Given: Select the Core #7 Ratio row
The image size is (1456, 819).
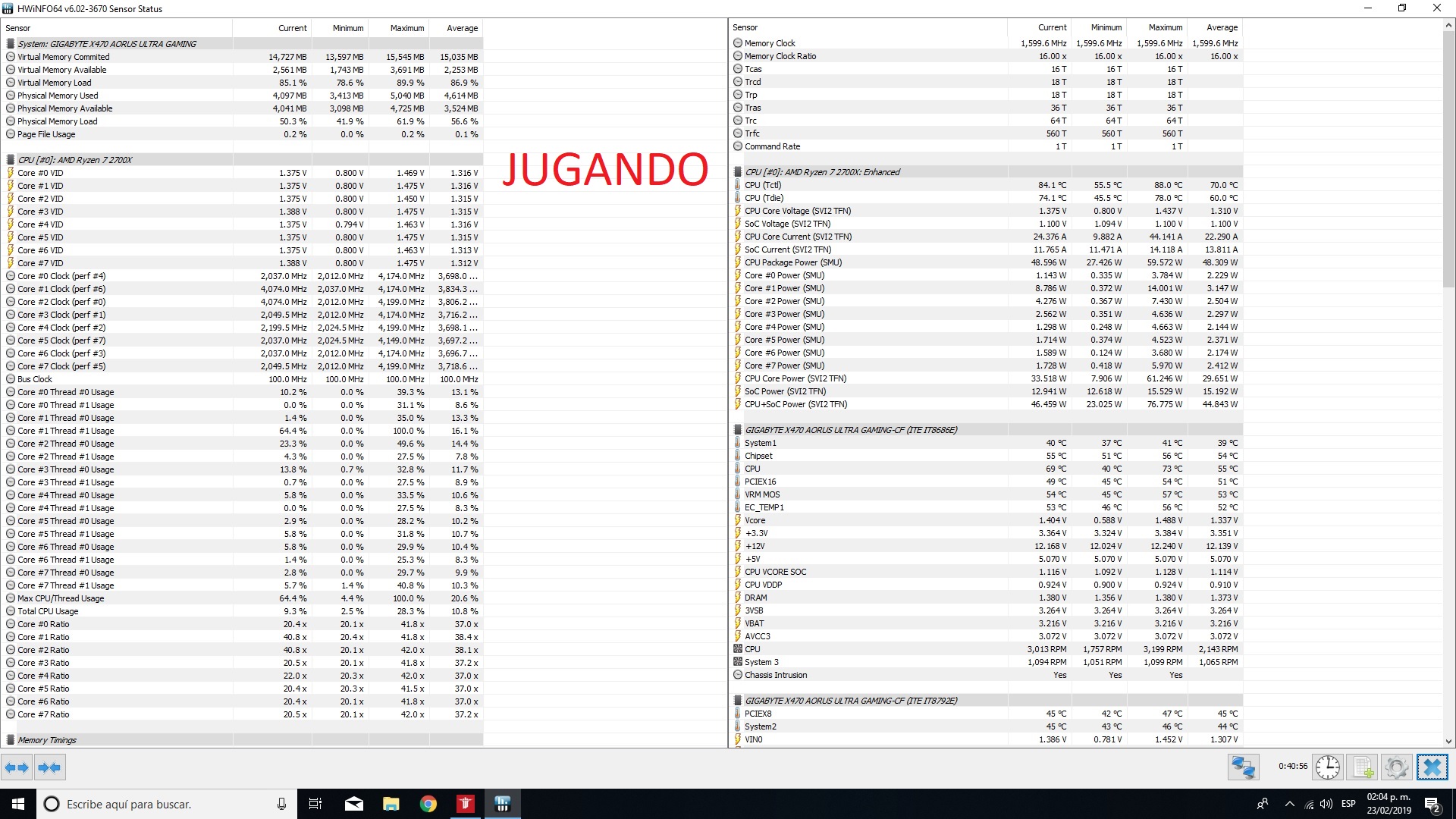Looking at the screenshot, I should 243,714.
